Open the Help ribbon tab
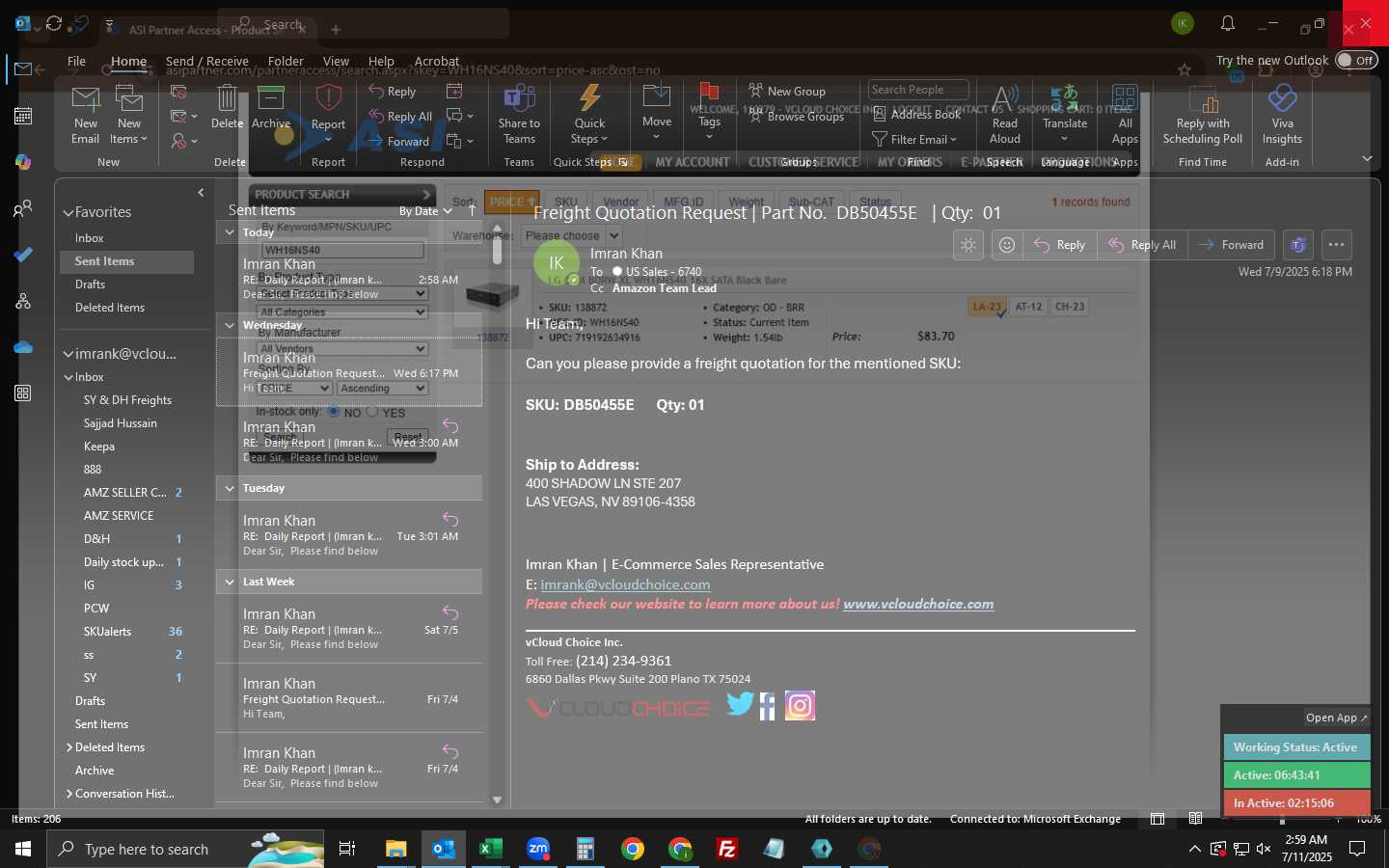The width and height of the screenshot is (1389, 868). pos(381,61)
